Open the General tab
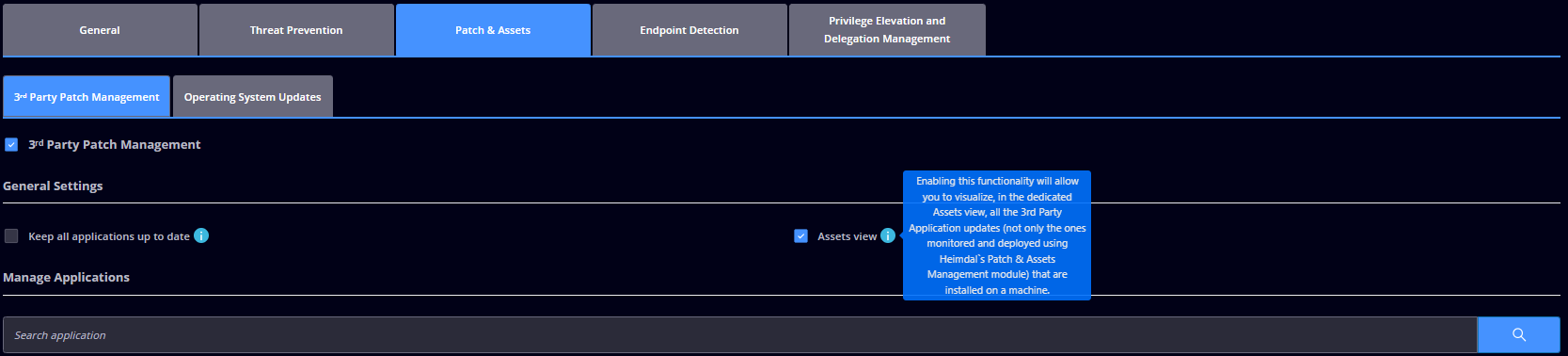Screen dimensions: 1568x356 point(100,30)
